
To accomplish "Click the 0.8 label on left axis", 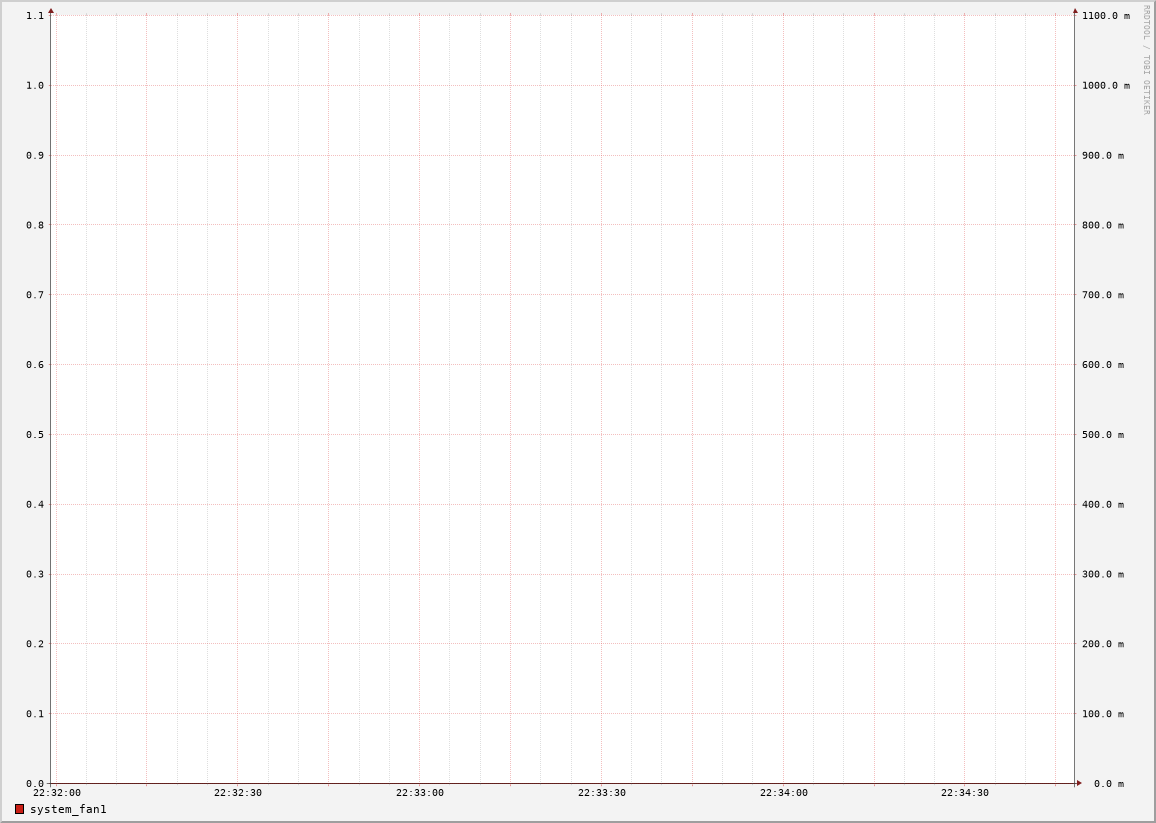I will pyautogui.click(x=35, y=225).
